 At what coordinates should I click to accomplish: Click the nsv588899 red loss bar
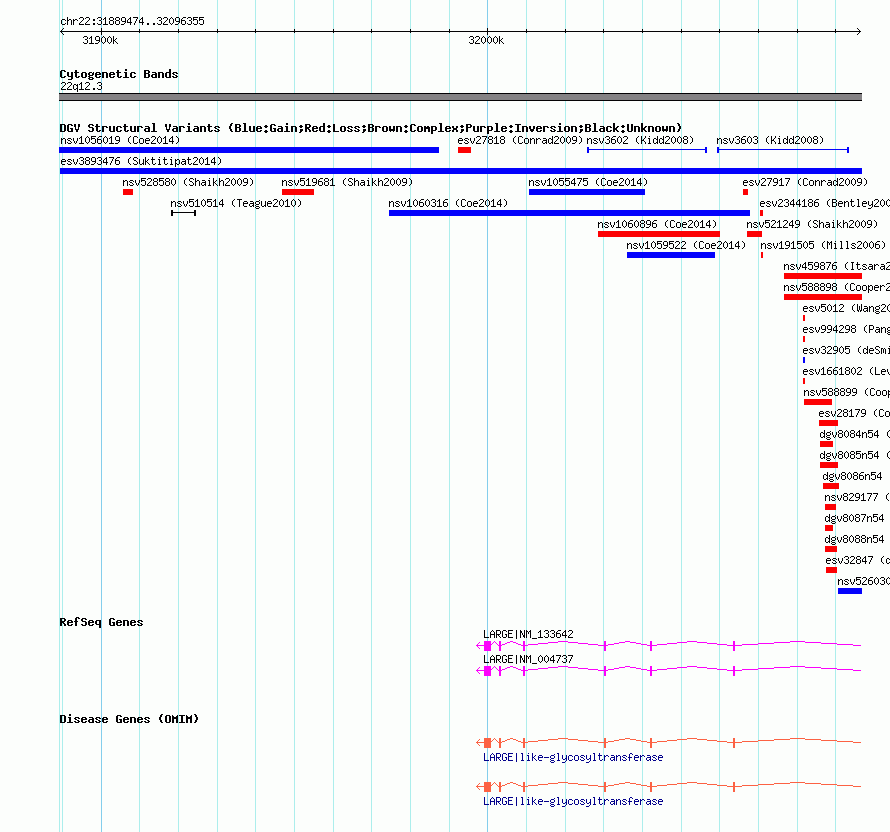(818, 402)
